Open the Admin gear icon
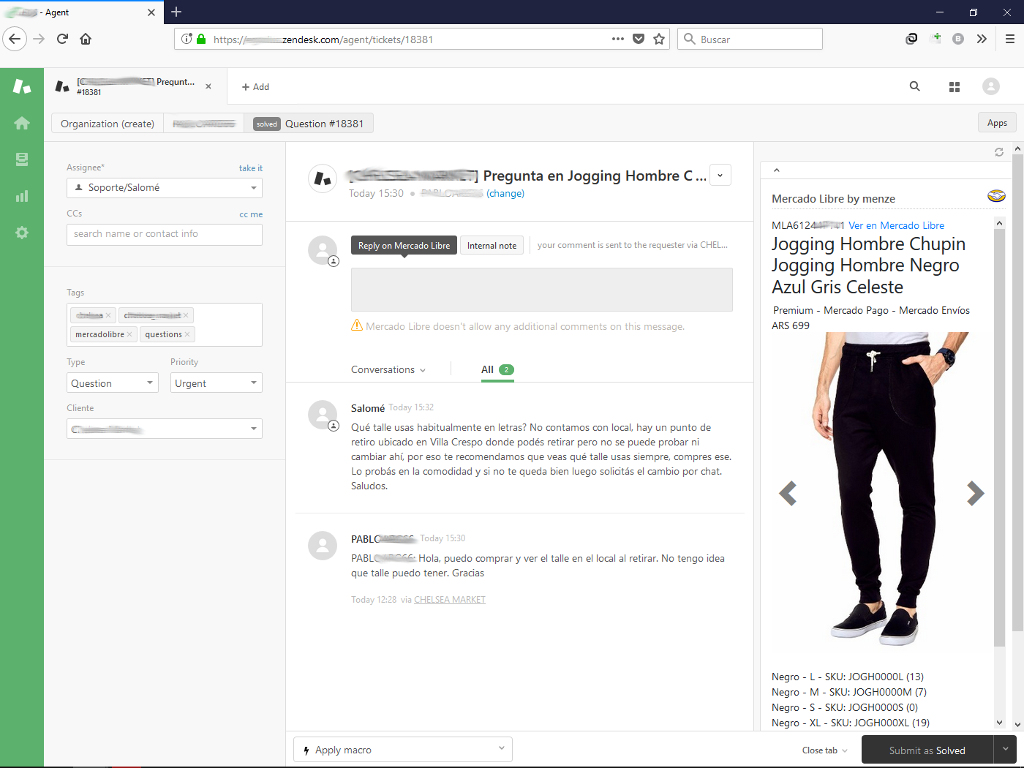 tap(21, 232)
